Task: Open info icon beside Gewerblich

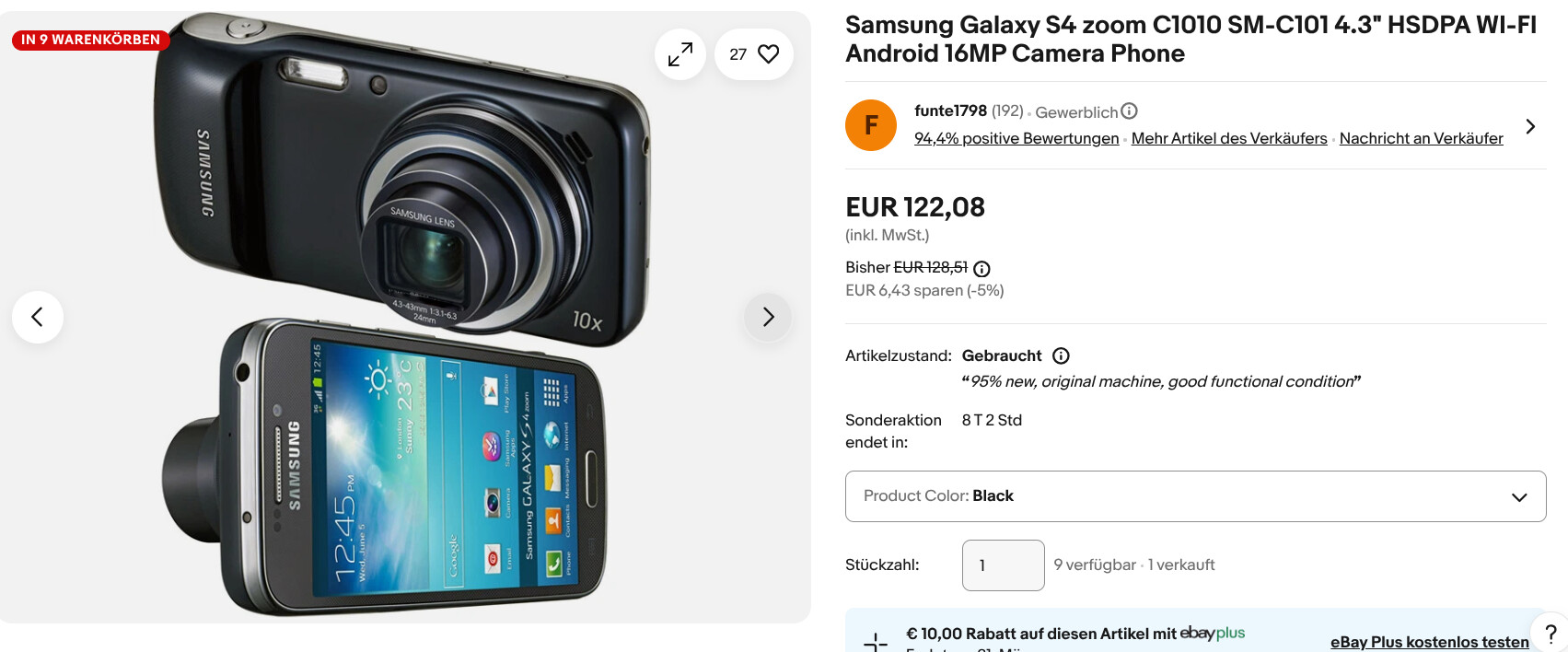Action: pyautogui.click(x=1130, y=111)
